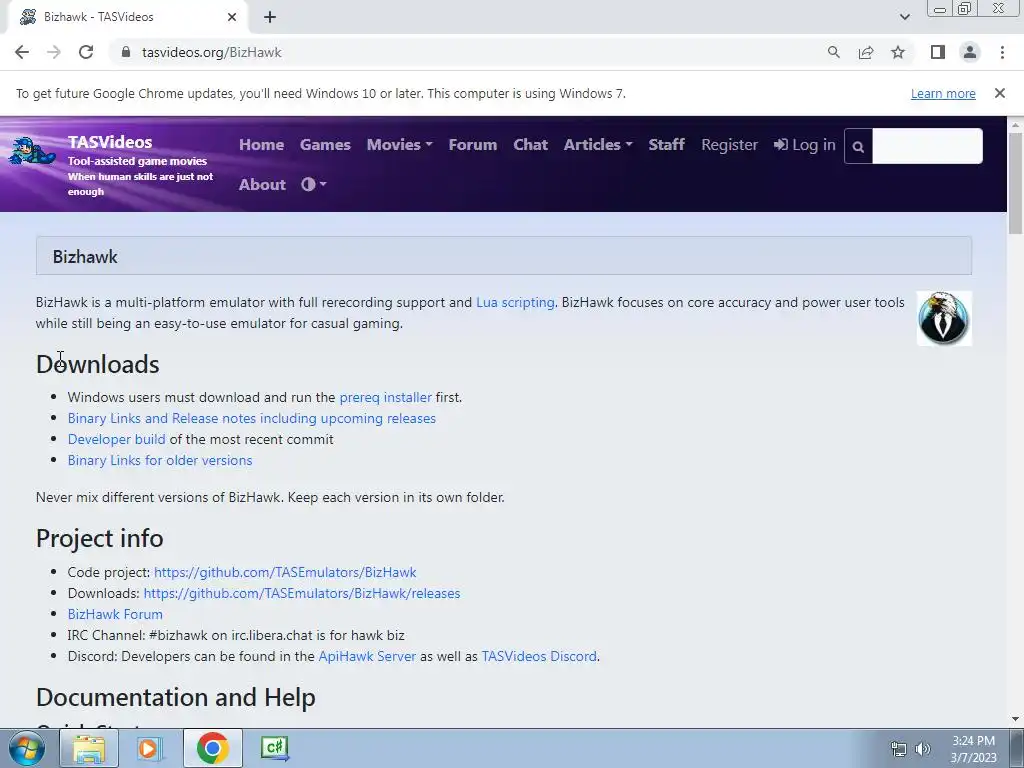
Task: Open the Games menu item
Action: (325, 144)
